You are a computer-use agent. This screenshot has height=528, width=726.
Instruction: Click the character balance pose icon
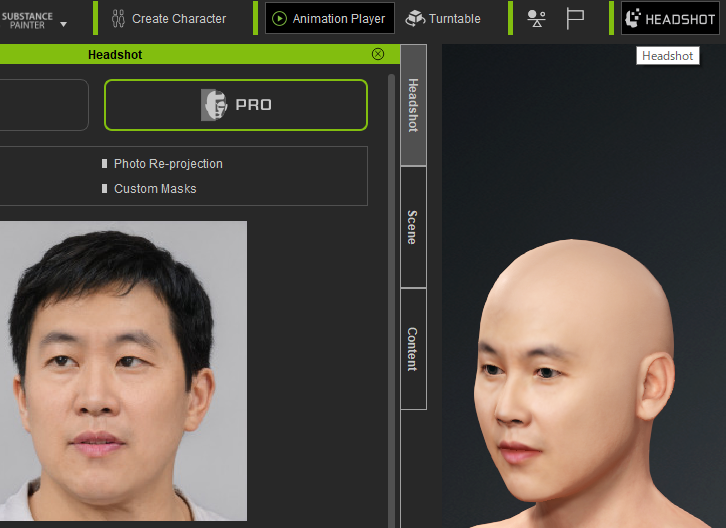[536, 19]
